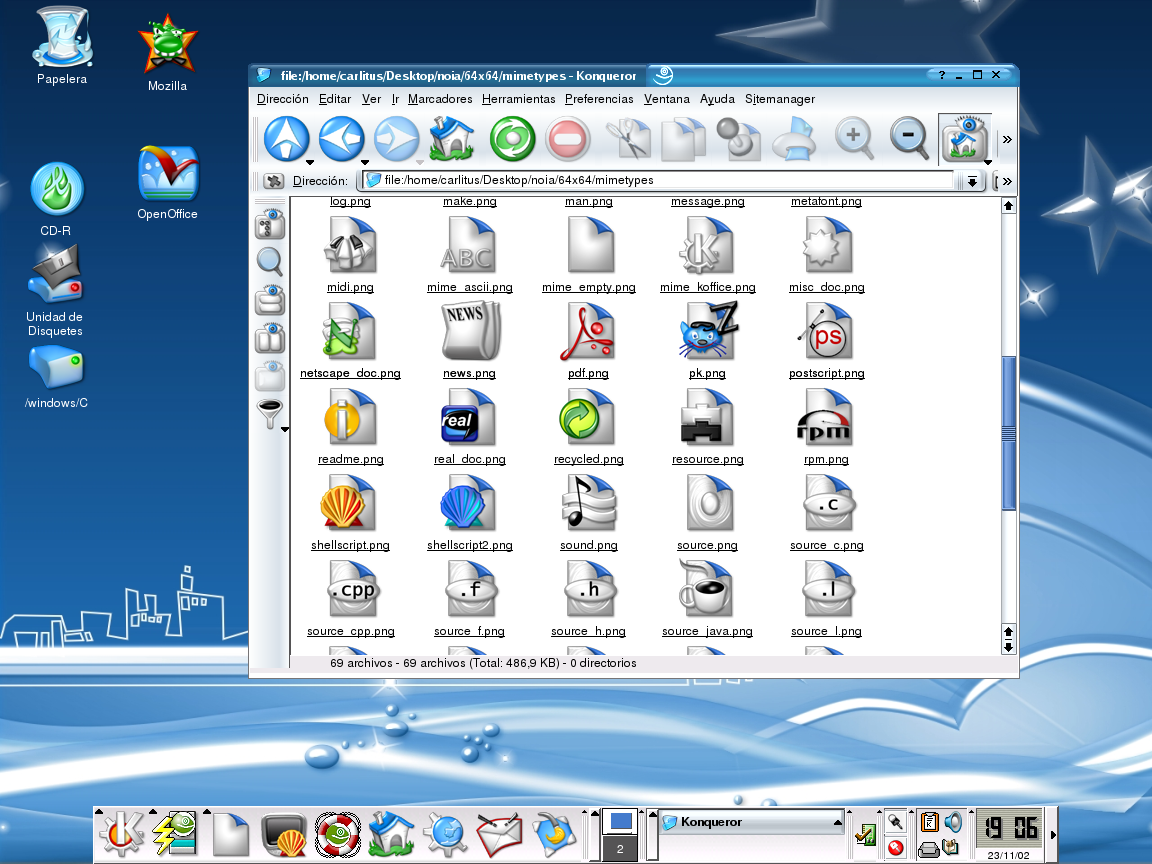
Task: Go back with the Back arrow button
Action: (x=341, y=138)
